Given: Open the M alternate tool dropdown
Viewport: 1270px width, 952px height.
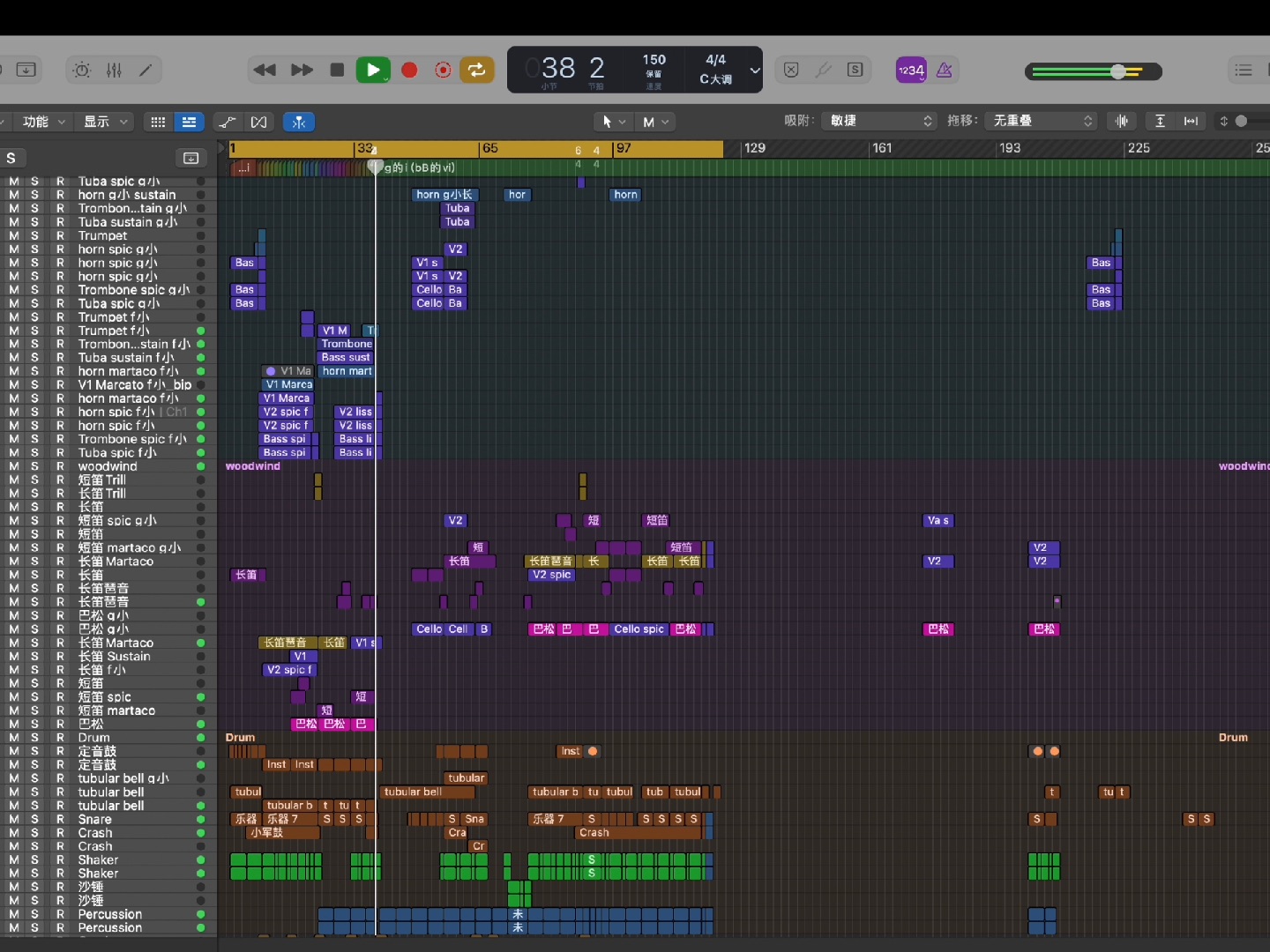Looking at the screenshot, I should (x=656, y=122).
